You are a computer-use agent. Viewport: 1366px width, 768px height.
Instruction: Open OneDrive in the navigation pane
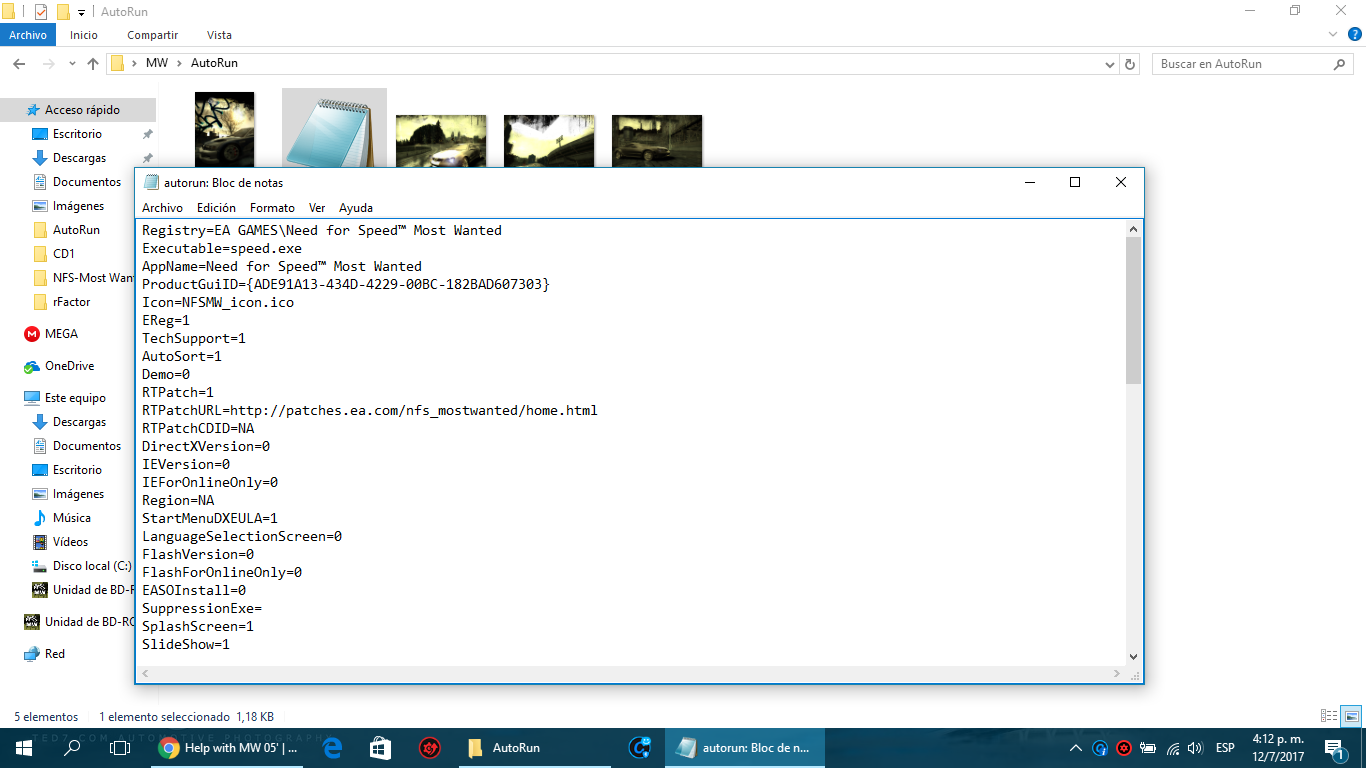pyautogui.click(x=68, y=366)
